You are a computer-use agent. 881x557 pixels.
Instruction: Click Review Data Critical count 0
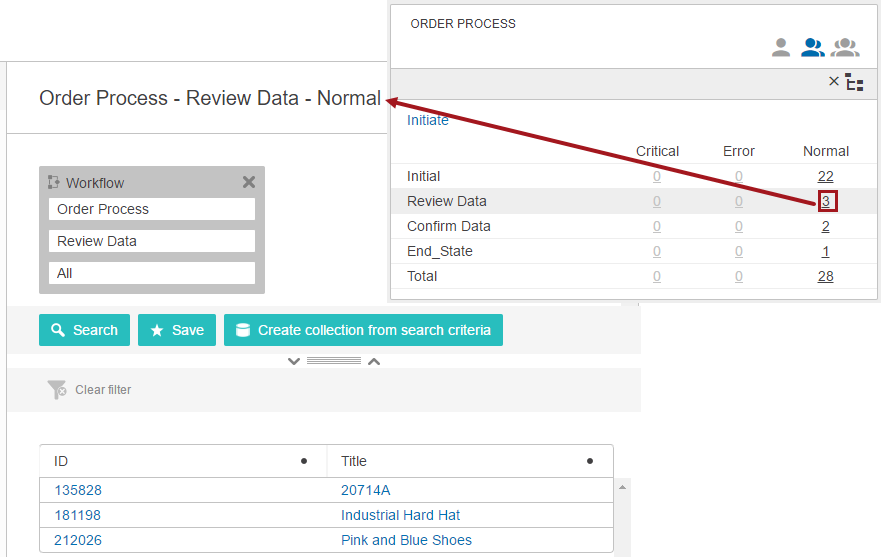[657, 201]
